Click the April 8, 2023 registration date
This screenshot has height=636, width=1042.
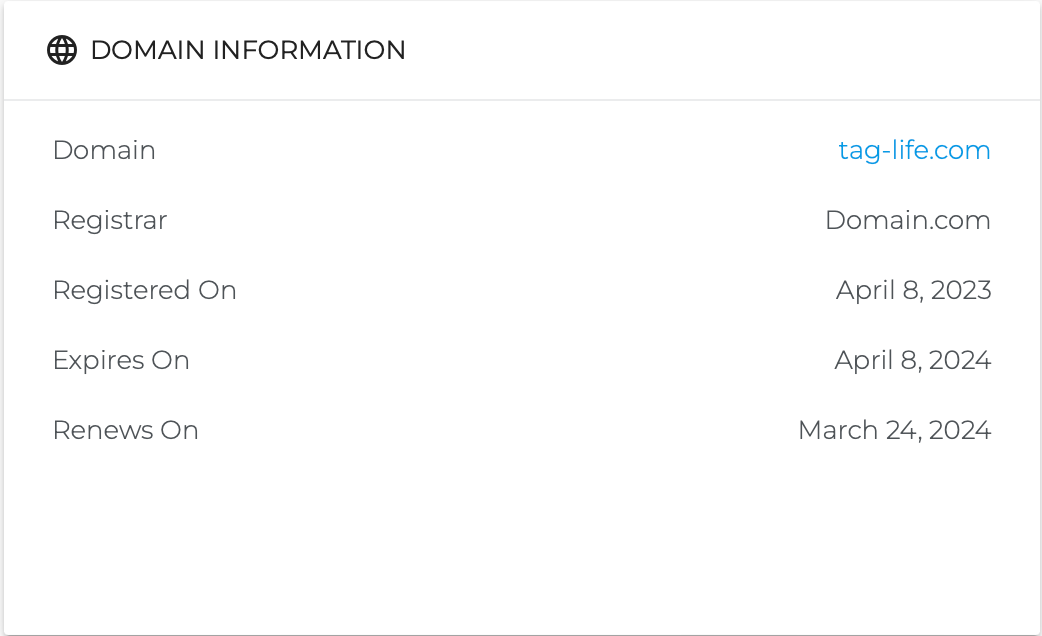913,290
